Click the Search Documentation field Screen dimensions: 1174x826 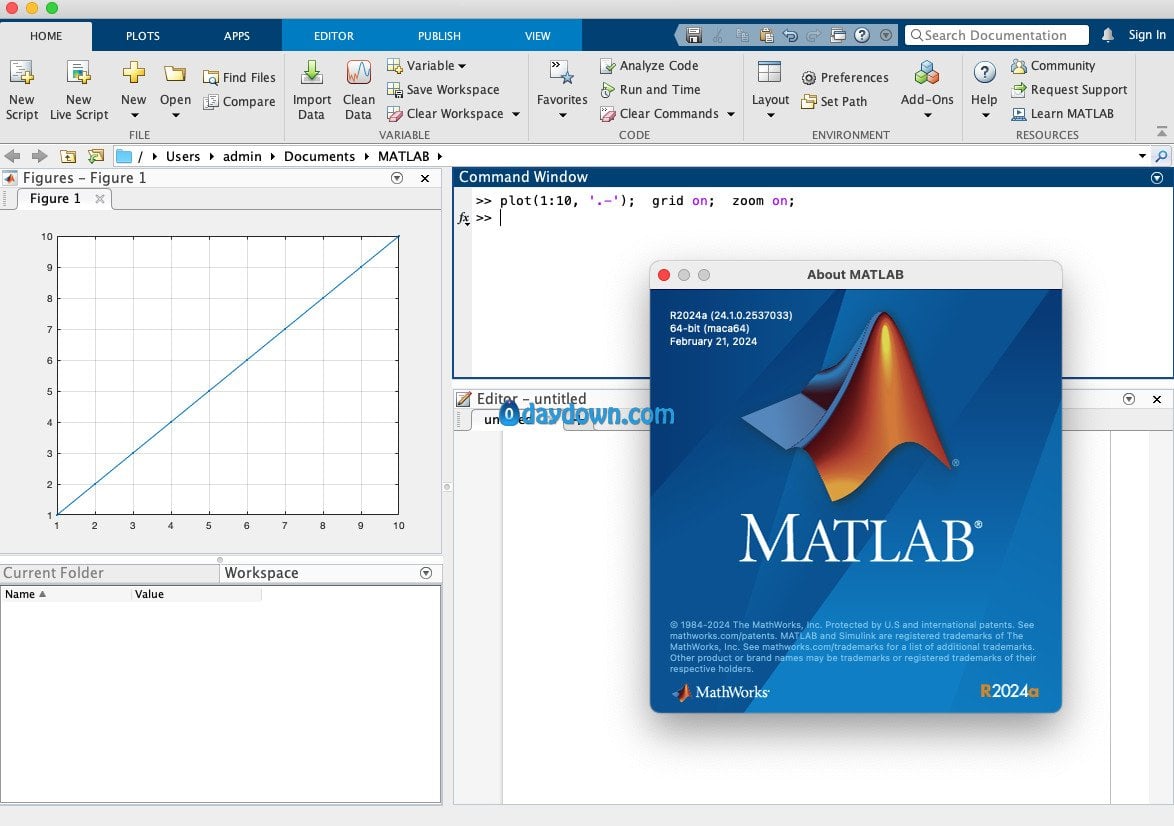coord(997,35)
